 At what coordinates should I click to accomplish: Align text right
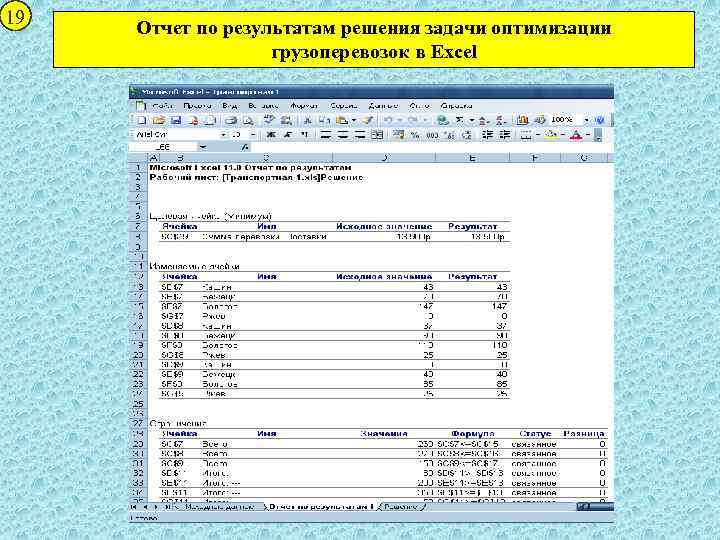[360, 135]
